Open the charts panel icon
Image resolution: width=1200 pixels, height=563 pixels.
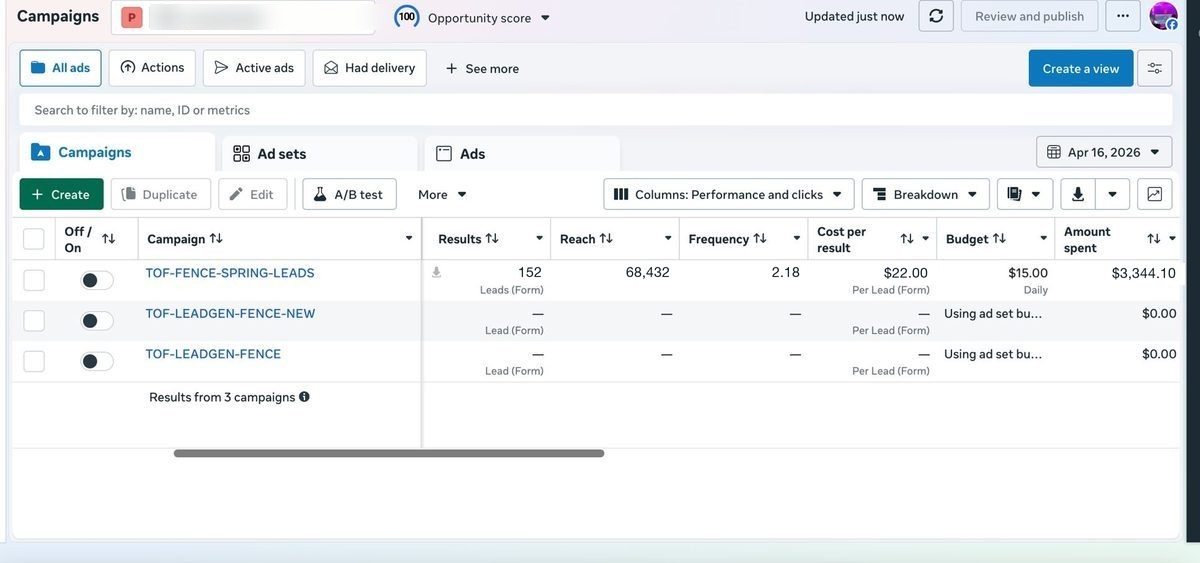coord(1155,194)
